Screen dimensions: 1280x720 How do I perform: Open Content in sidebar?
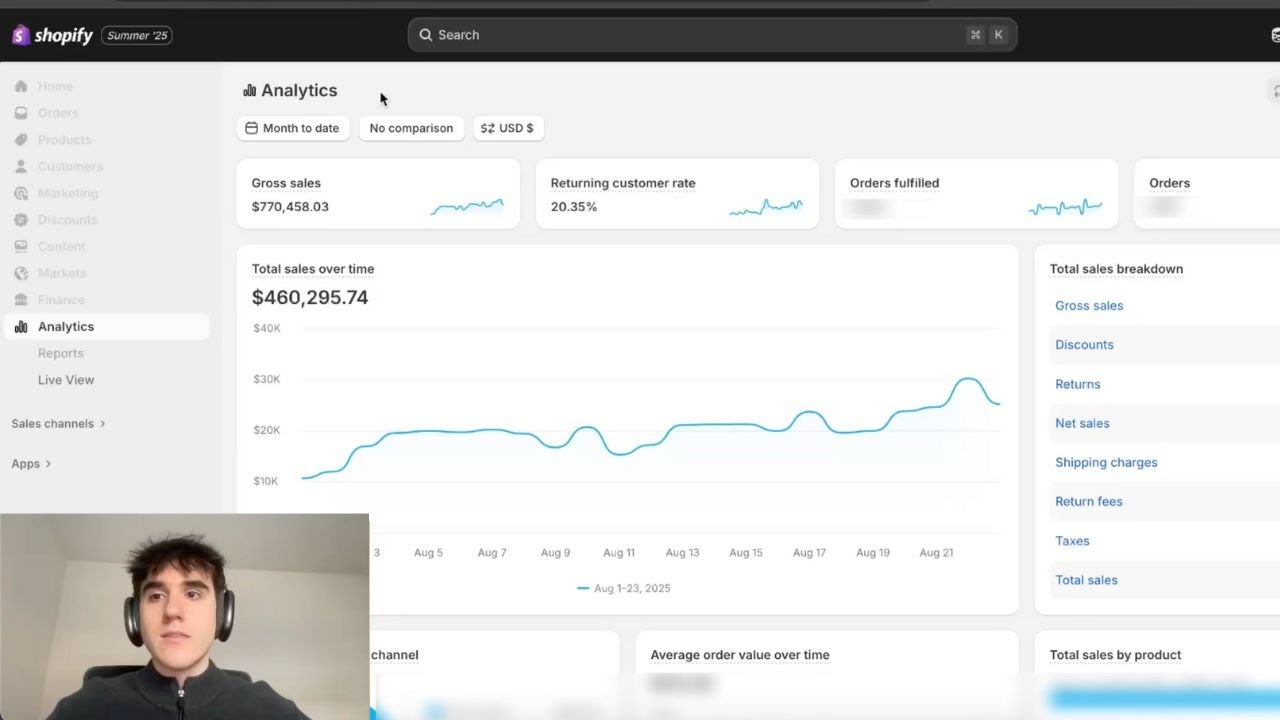[x=62, y=246]
